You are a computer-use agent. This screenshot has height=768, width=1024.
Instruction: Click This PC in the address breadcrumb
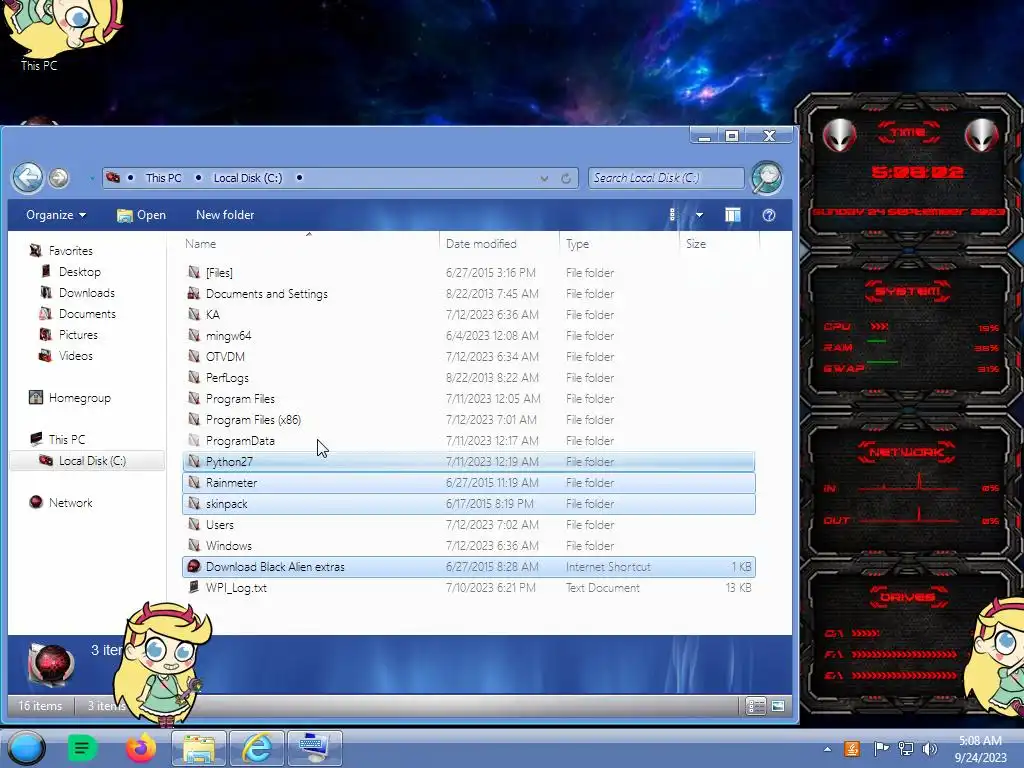click(163, 178)
